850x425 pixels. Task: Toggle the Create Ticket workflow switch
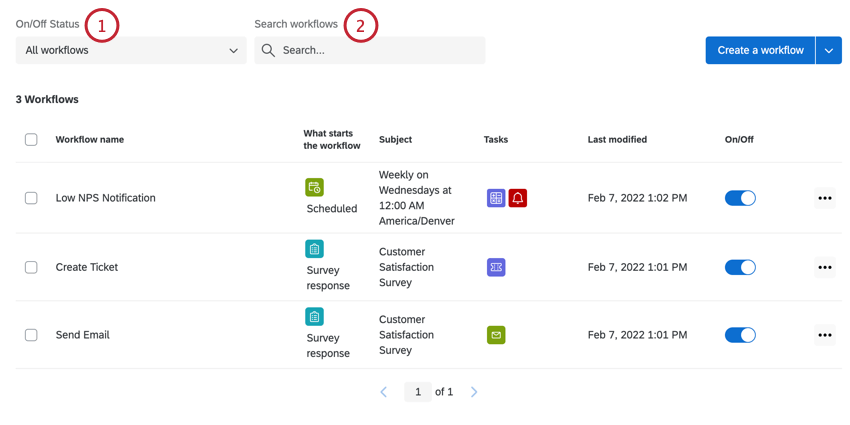click(740, 267)
